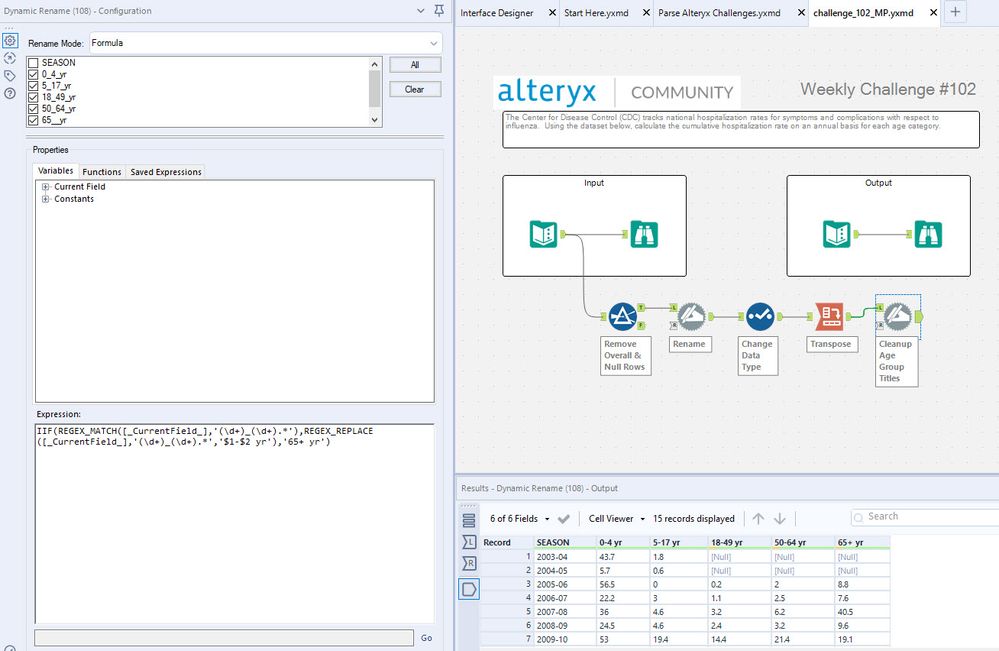Image resolution: width=999 pixels, height=651 pixels.
Task: Check the SEASON field checkbox
Action: (35, 63)
